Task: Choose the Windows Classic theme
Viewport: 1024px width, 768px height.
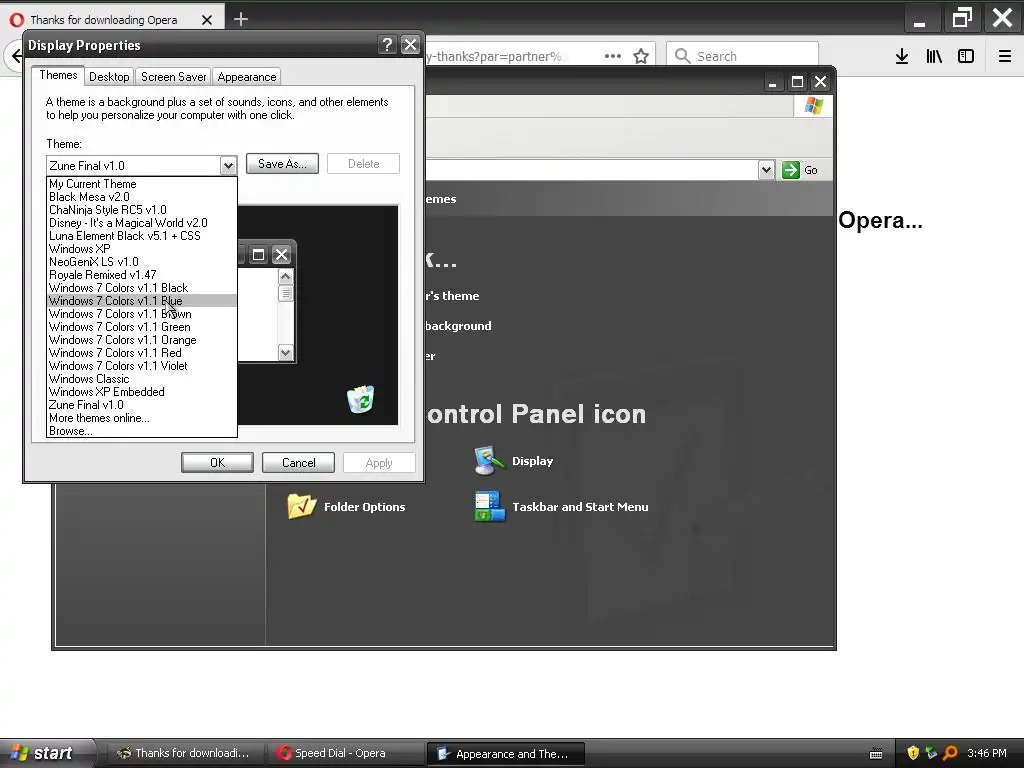Action: pyautogui.click(x=142, y=379)
